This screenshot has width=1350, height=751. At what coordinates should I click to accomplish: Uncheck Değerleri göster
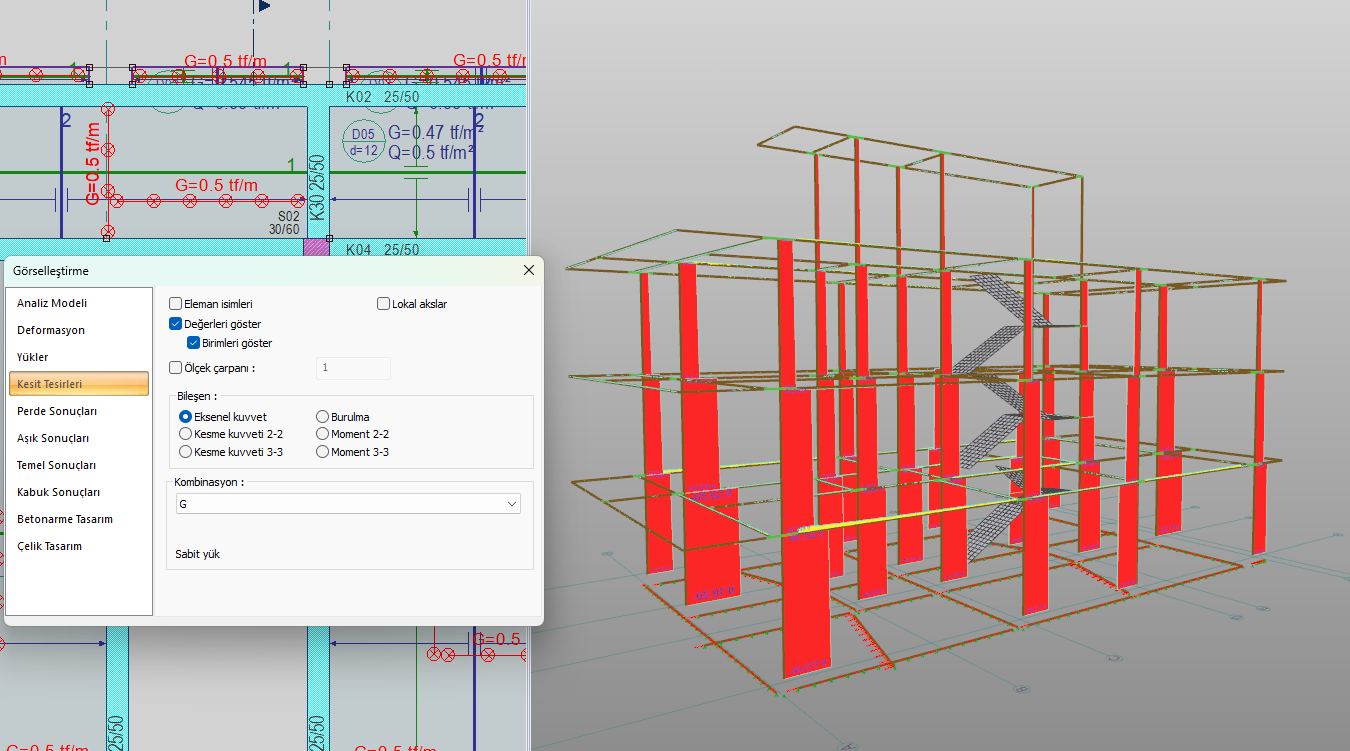(176, 324)
